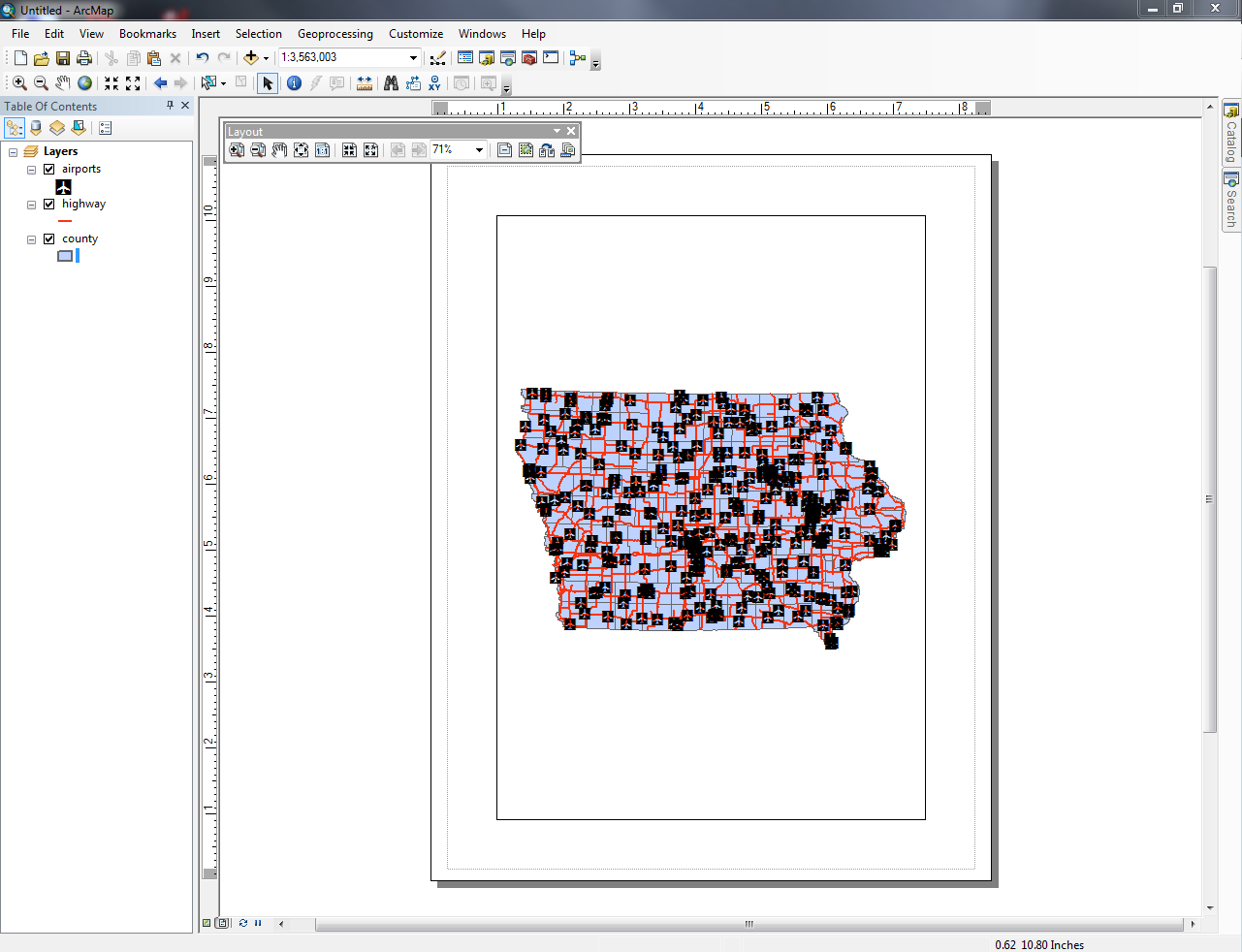The image size is (1242, 952).
Task: Disable the county layer visibility checkbox
Action: [x=48, y=238]
